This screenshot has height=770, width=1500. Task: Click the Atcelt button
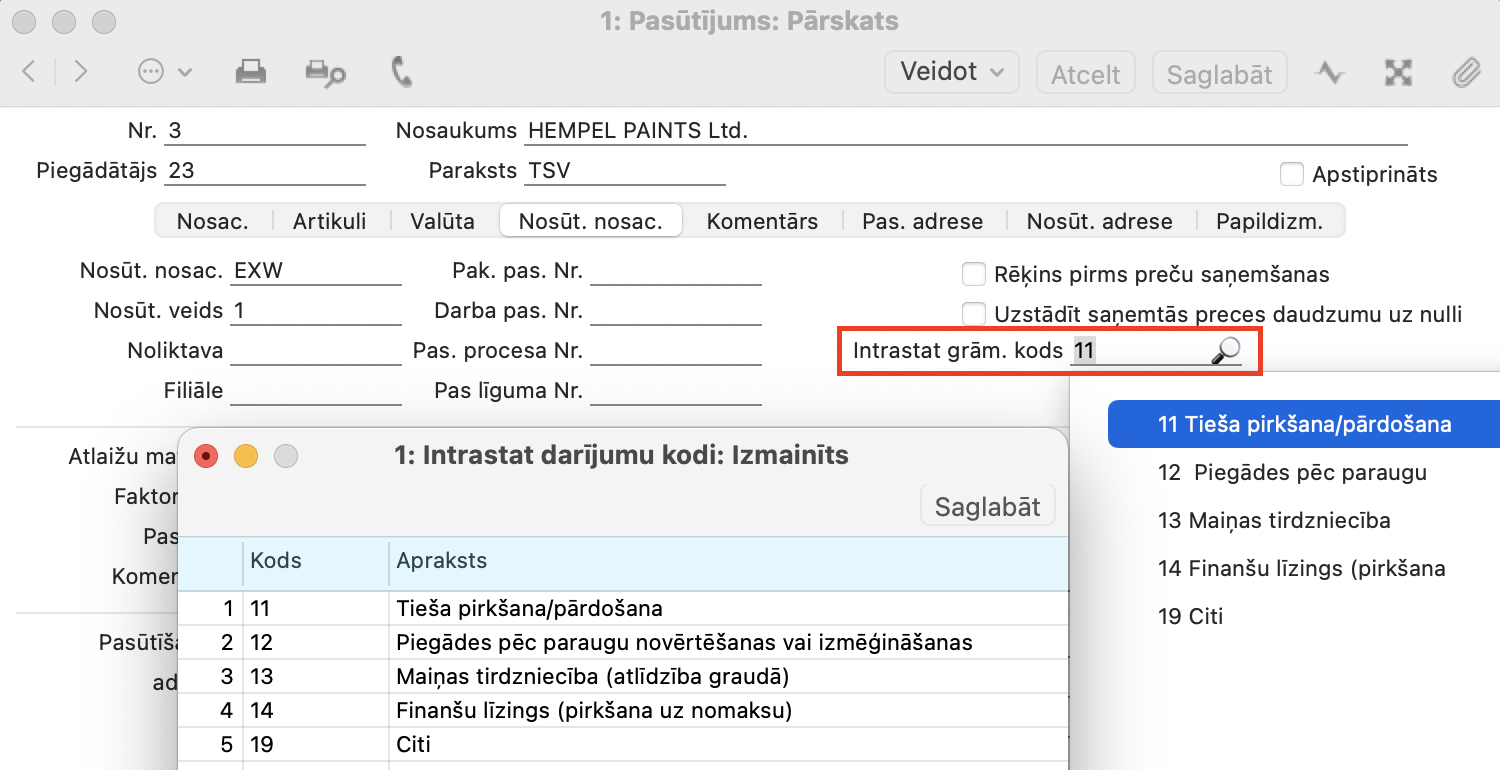[x=1085, y=74]
